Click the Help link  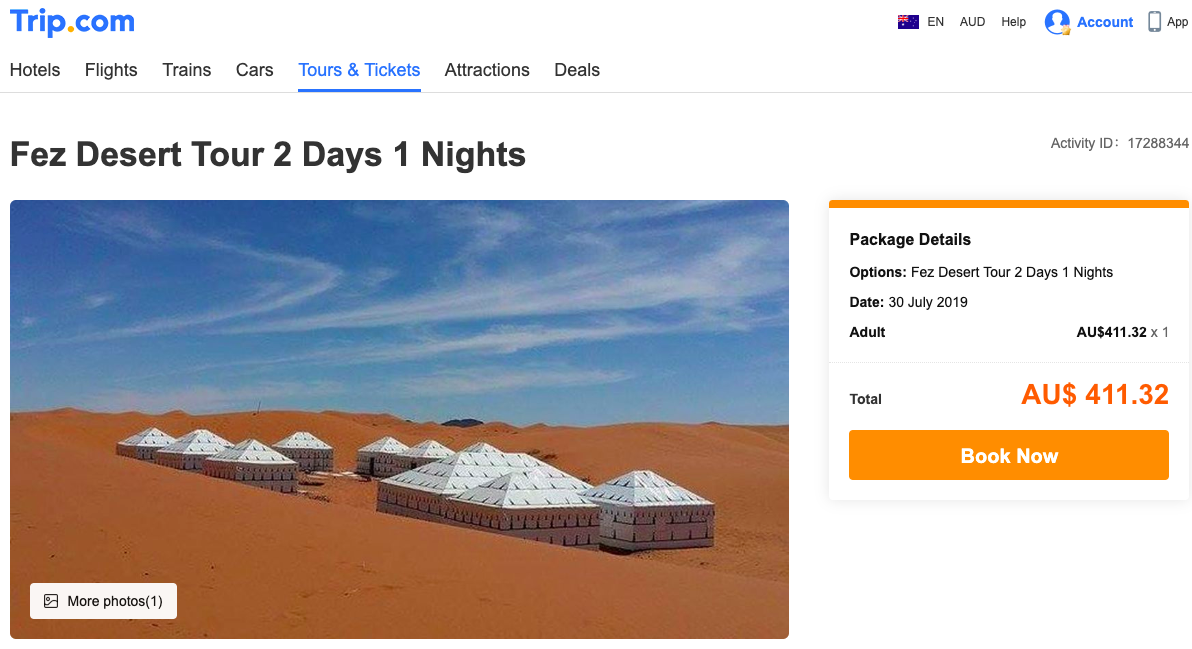pos(1013,21)
